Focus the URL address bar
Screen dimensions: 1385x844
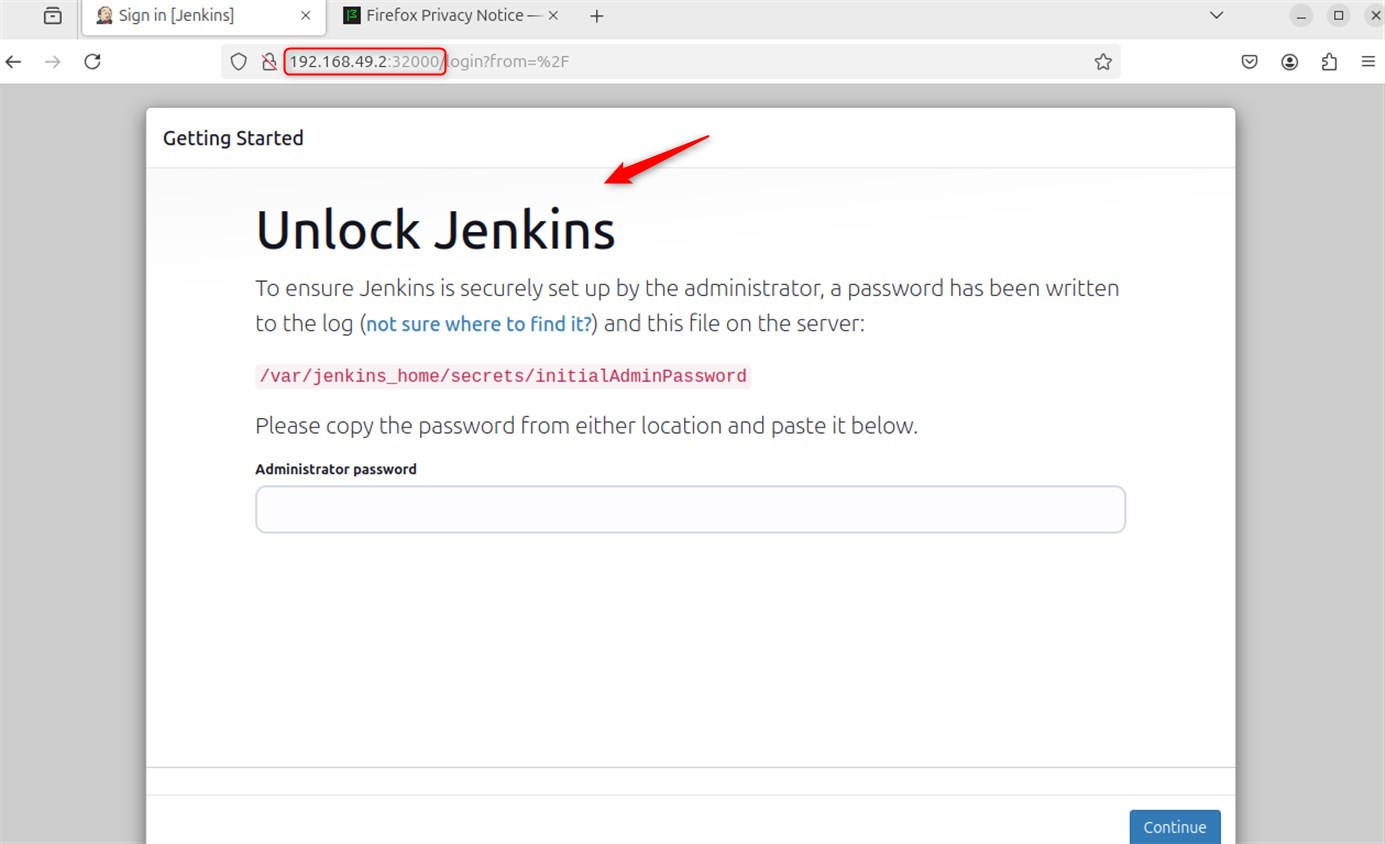coord(670,62)
